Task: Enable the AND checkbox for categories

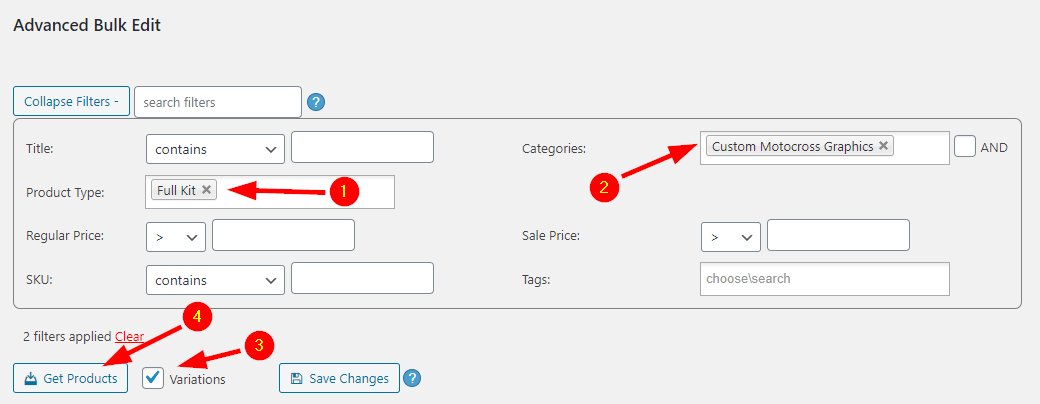Action: click(x=965, y=147)
